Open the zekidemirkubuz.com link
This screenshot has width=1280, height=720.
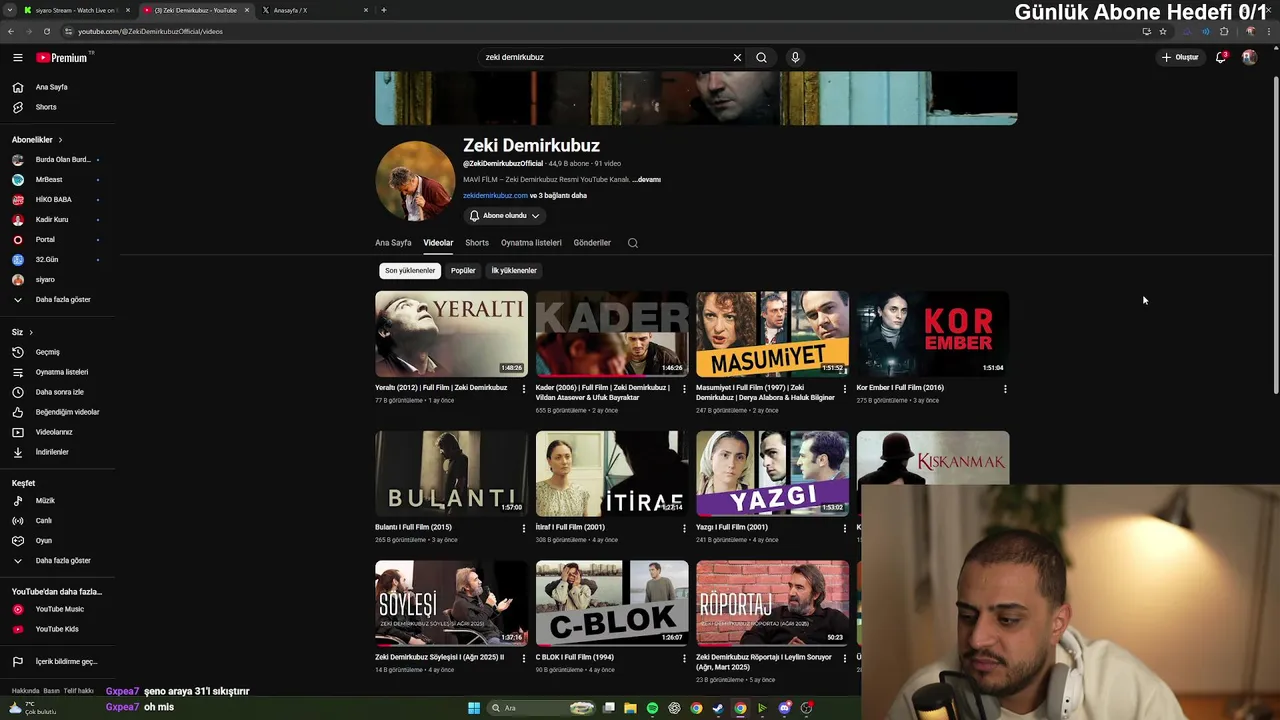tap(495, 196)
